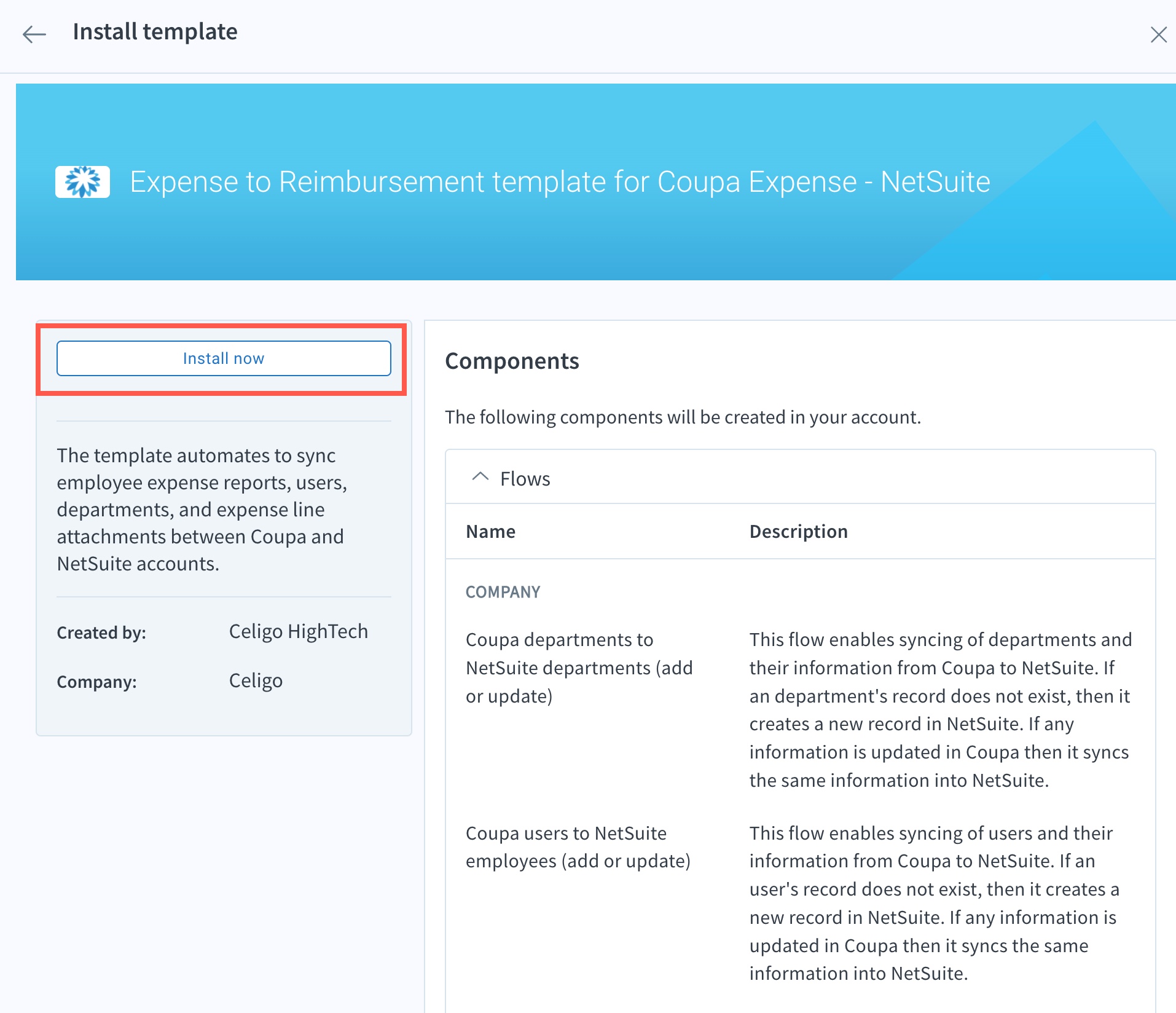Viewport: 1176px width, 1013px height.
Task: Click the Install now button
Action: (224, 358)
